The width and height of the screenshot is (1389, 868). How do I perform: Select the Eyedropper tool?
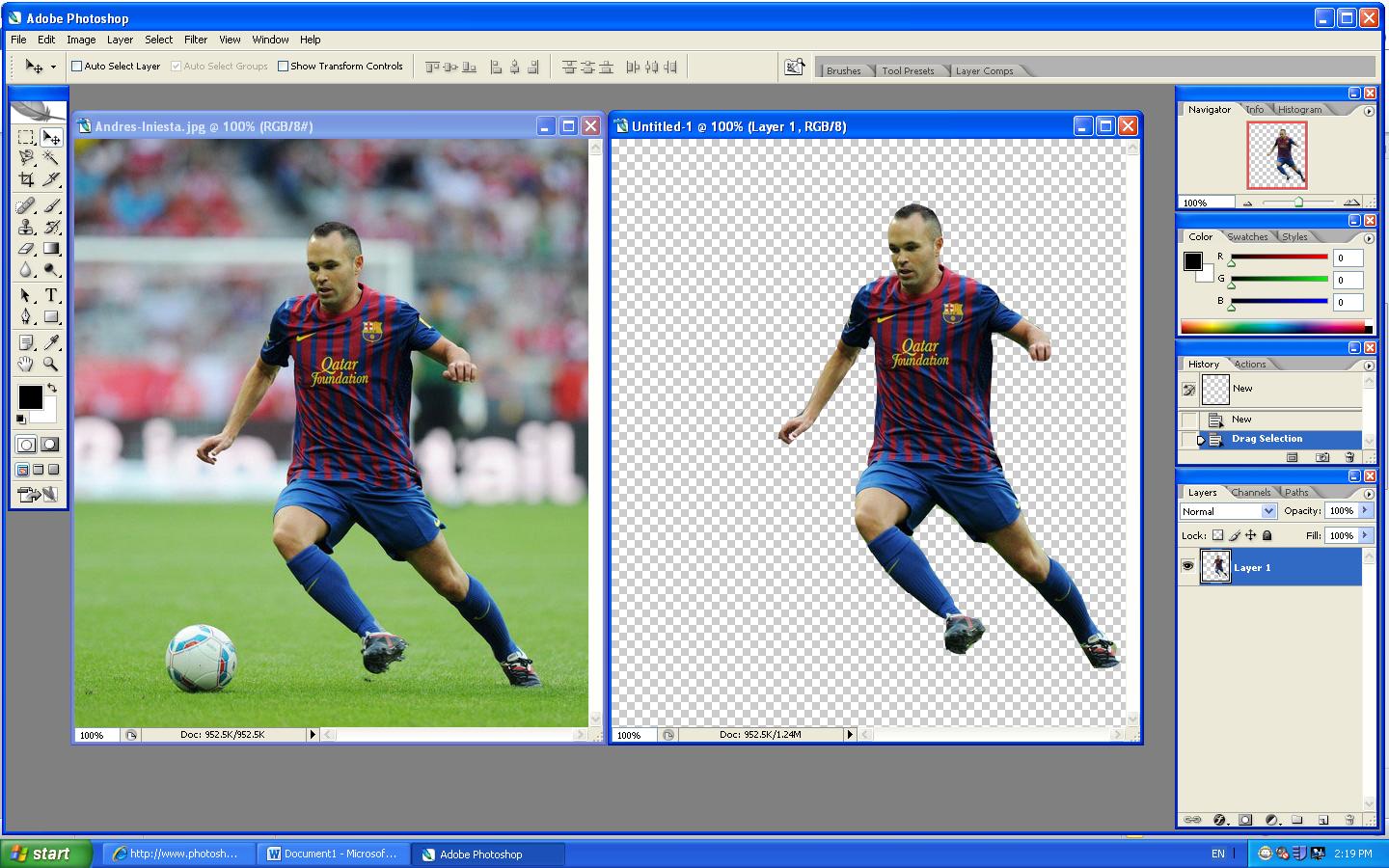coord(51,341)
